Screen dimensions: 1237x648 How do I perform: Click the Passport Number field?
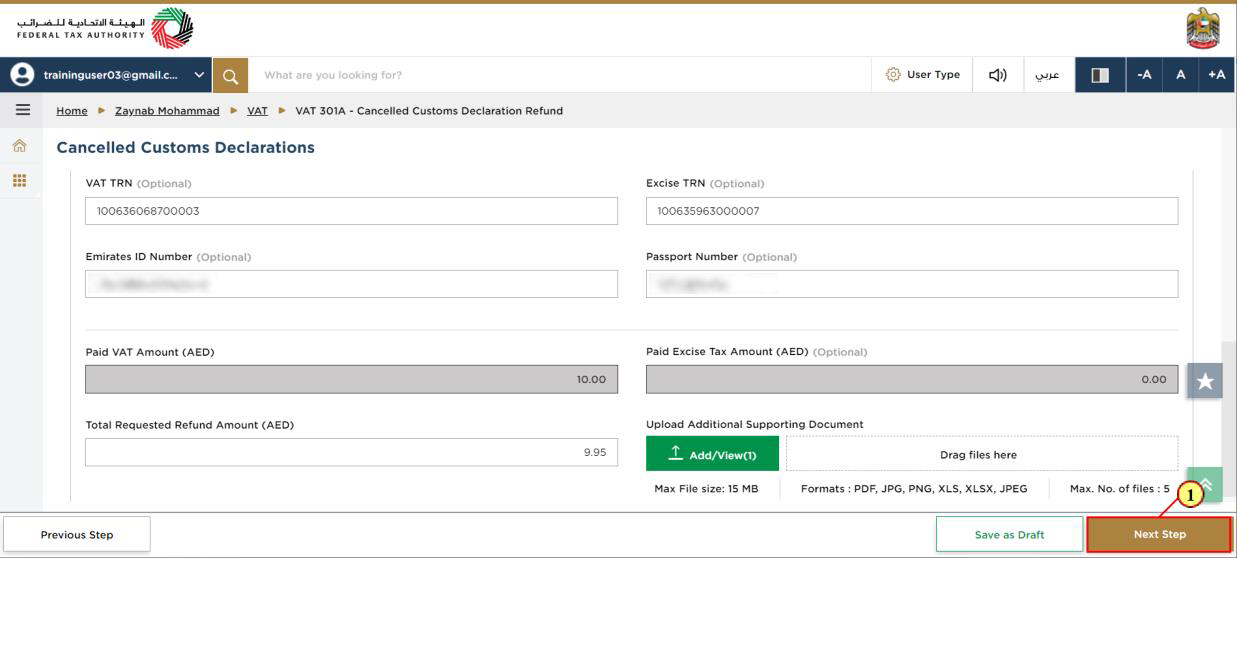tap(912, 284)
